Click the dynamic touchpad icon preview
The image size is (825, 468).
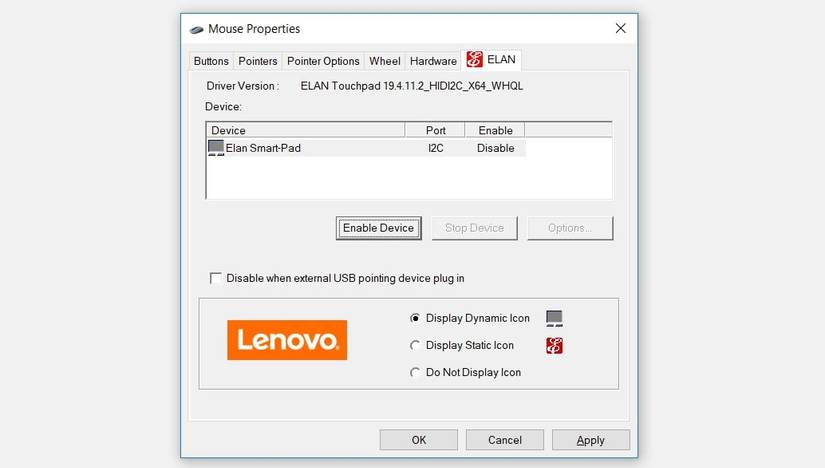click(x=554, y=318)
